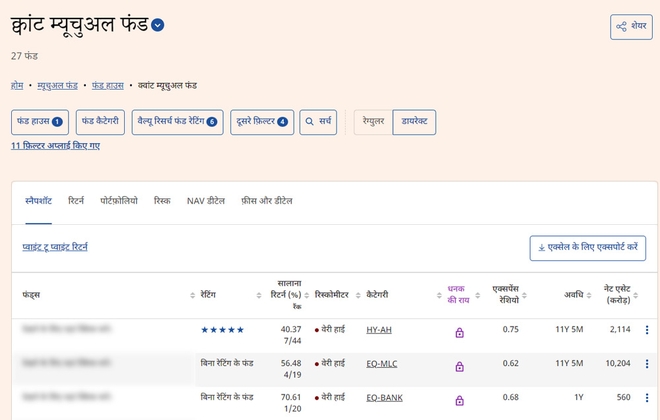Open three-dot menu for EQ-BANK fund row
The height and width of the screenshot is (420, 660).
(646, 398)
